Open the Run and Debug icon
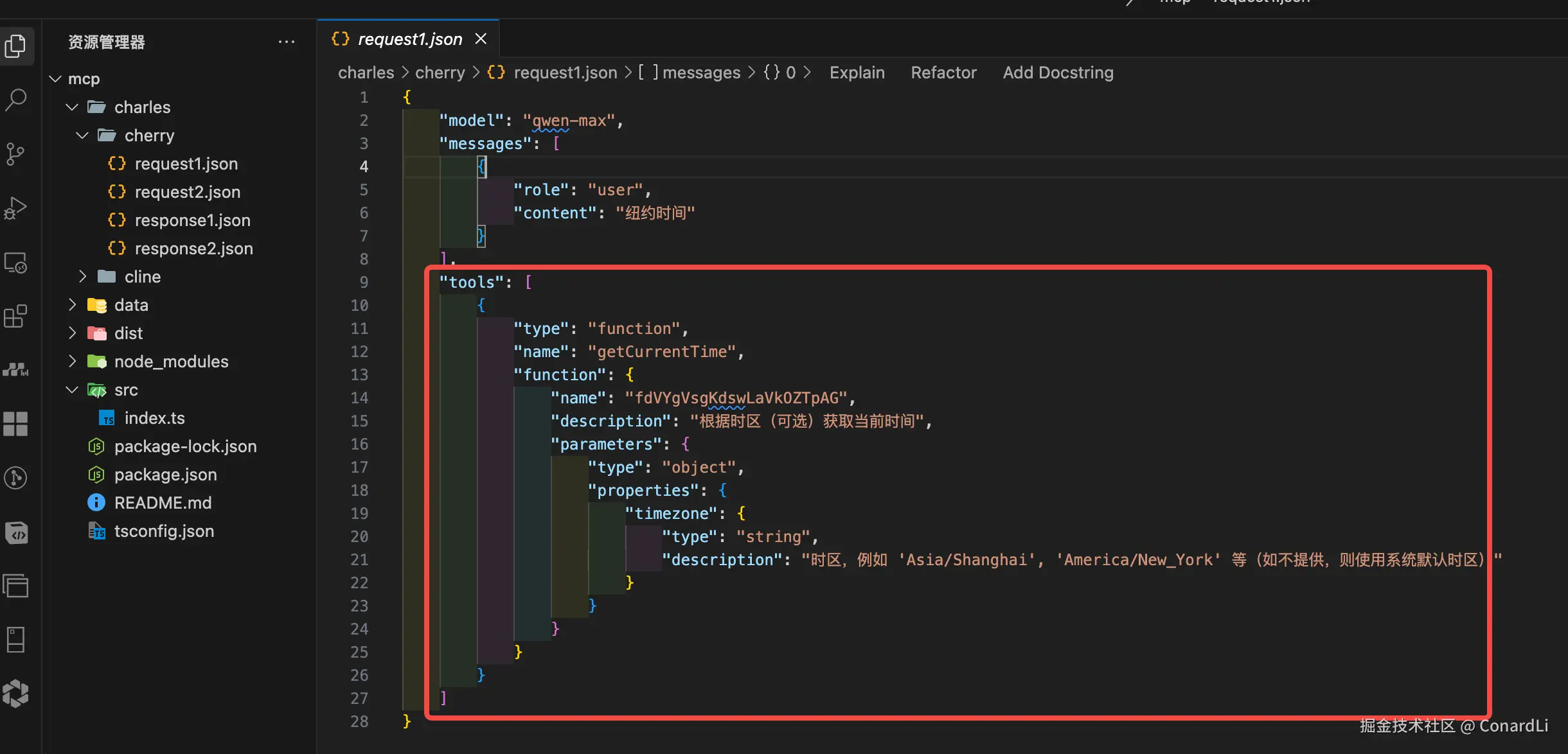This screenshot has height=754, width=1568. click(x=15, y=208)
